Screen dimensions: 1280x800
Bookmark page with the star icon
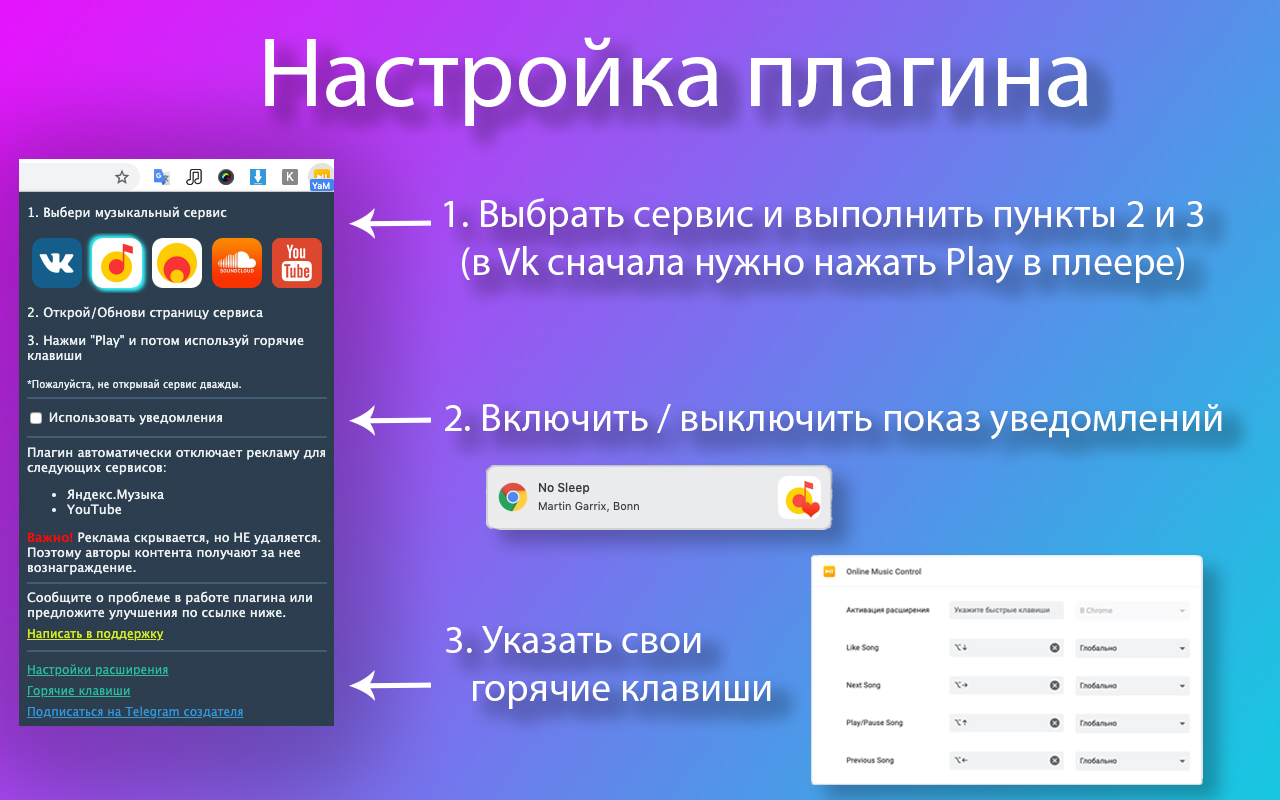pyautogui.click(x=122, y=177)
